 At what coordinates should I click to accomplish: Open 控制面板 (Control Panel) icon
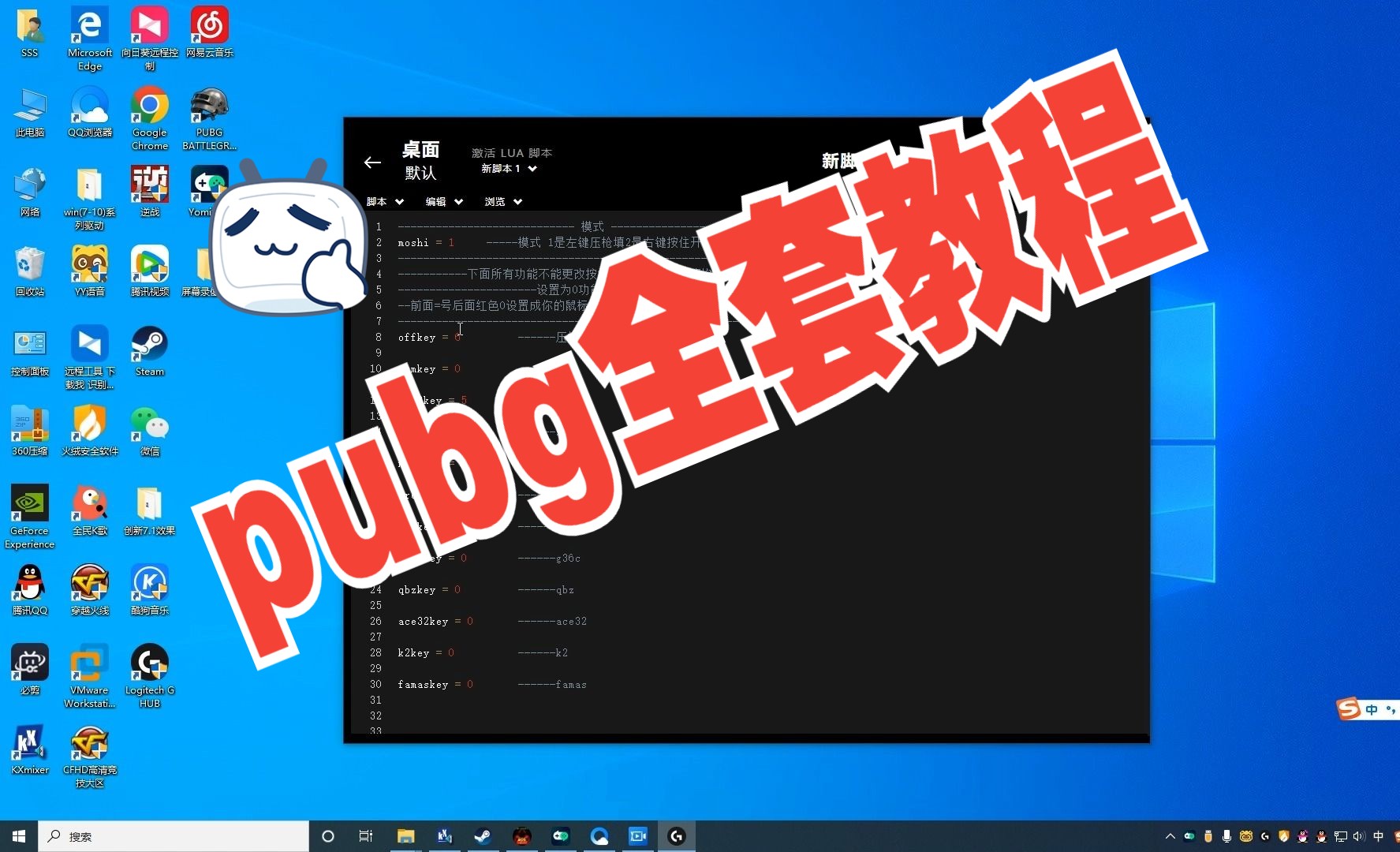tap(30, 352)
